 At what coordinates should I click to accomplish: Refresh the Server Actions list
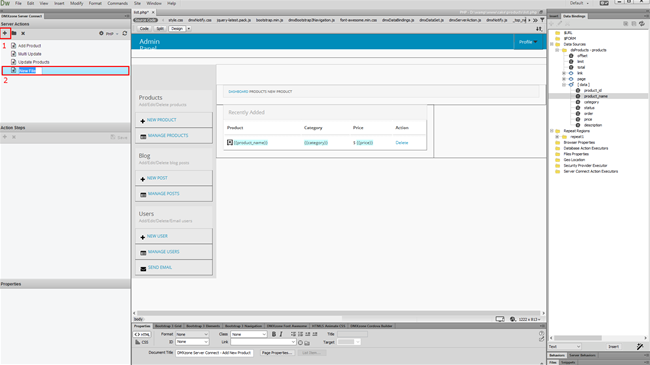[125, 33]
